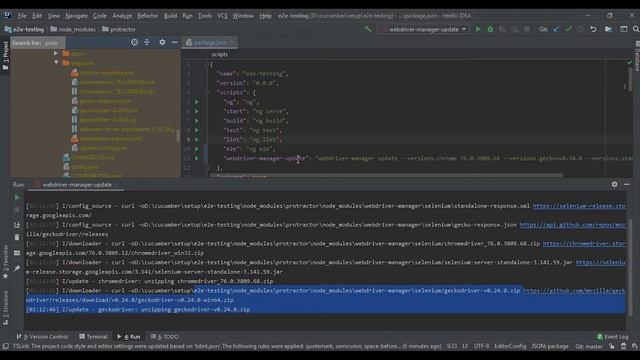The width and height of the screenshot is (640, 360).
Task: Click the project tree vertical scrollbar
Action: pos(178,136)
